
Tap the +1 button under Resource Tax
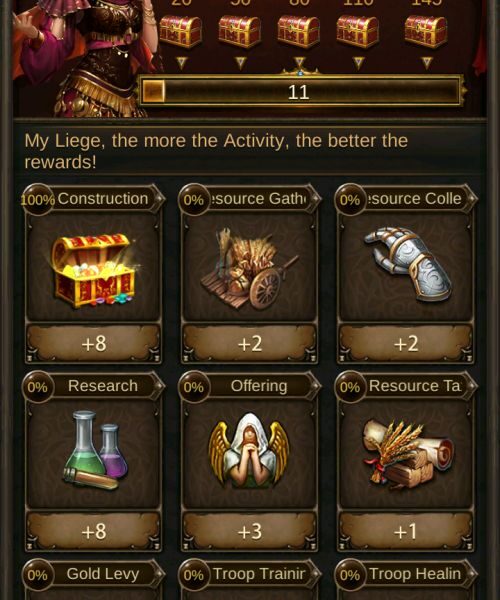[x=406, y=531]
